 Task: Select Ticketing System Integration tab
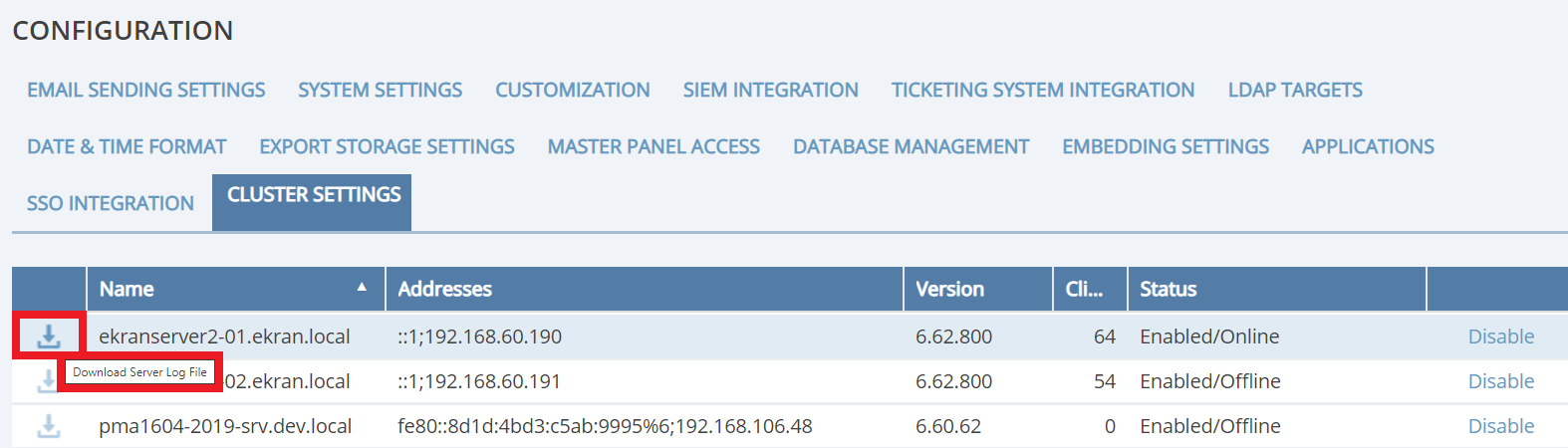pos(1042,90)
